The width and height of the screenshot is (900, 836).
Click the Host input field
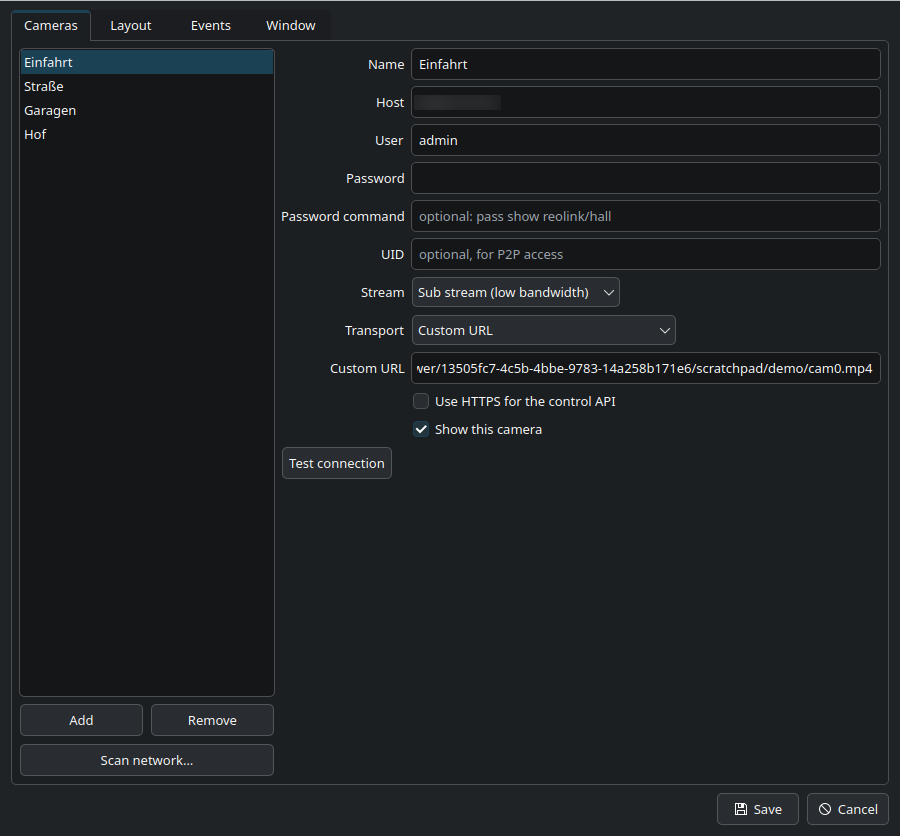[646, 102]
